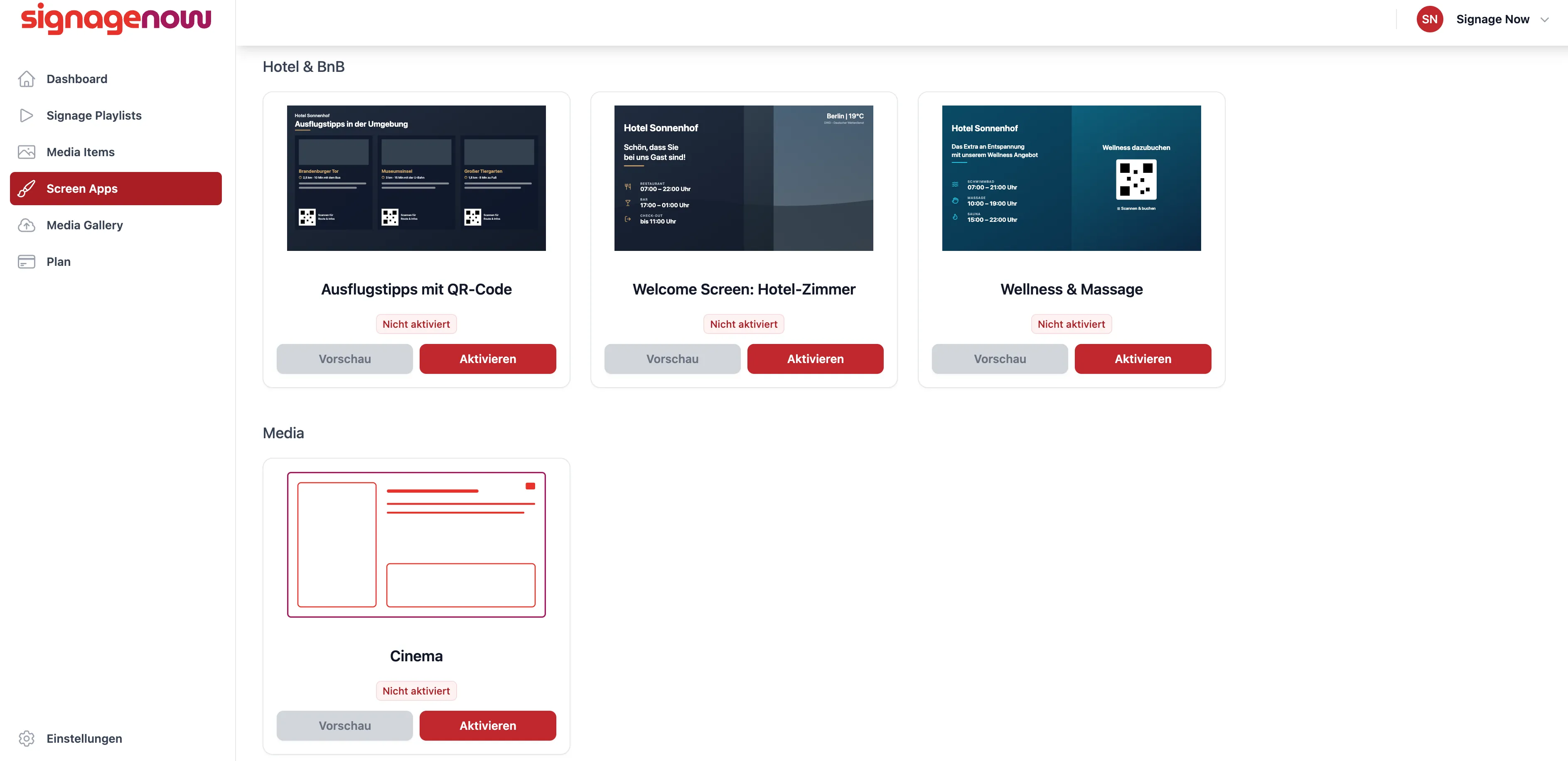Click the Screen Apps brush icon
The height and width of the screenshot is (761, 1568).
(26, 189)
